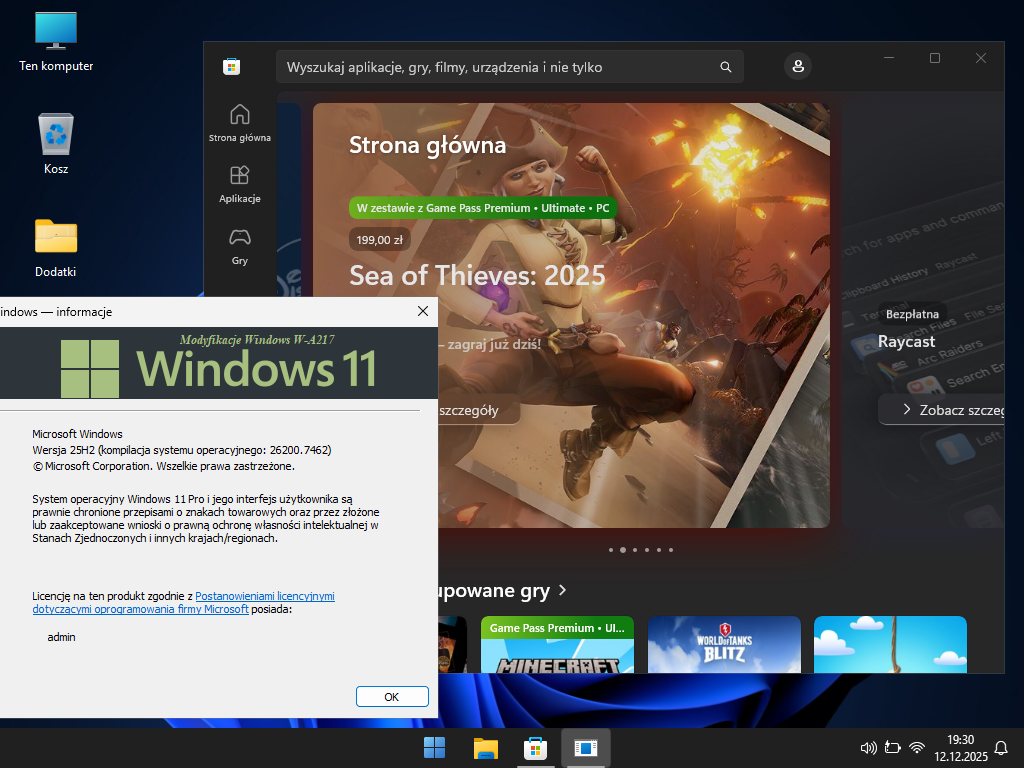Image resolution: width=1024 pixels, height=768 pixels.
Task: Open the Dodatki folder on desktop
Action: point(56,246)
